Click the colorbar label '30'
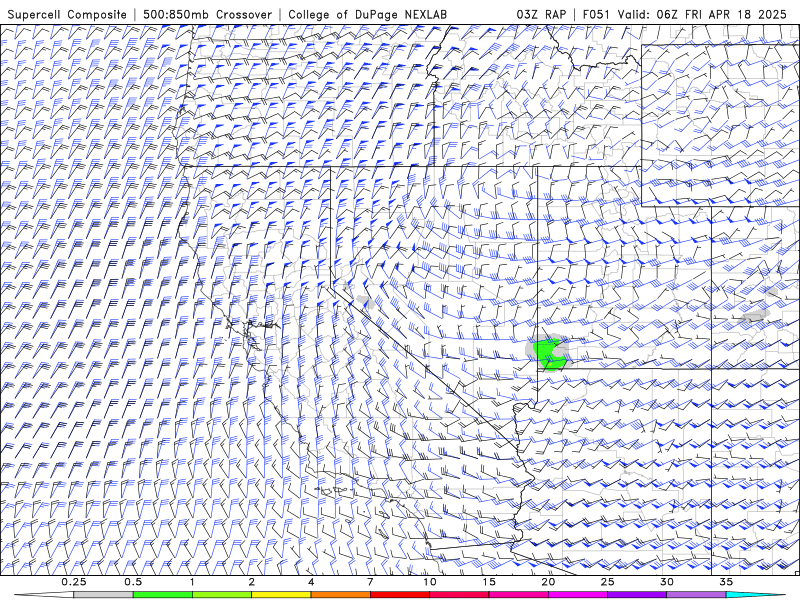This screenshot has width=800, height=600. [667, 582]
